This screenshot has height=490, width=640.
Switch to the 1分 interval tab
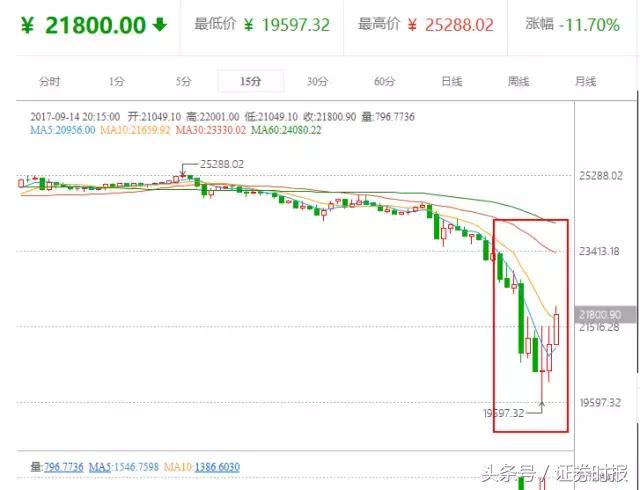tap(116, 81)
